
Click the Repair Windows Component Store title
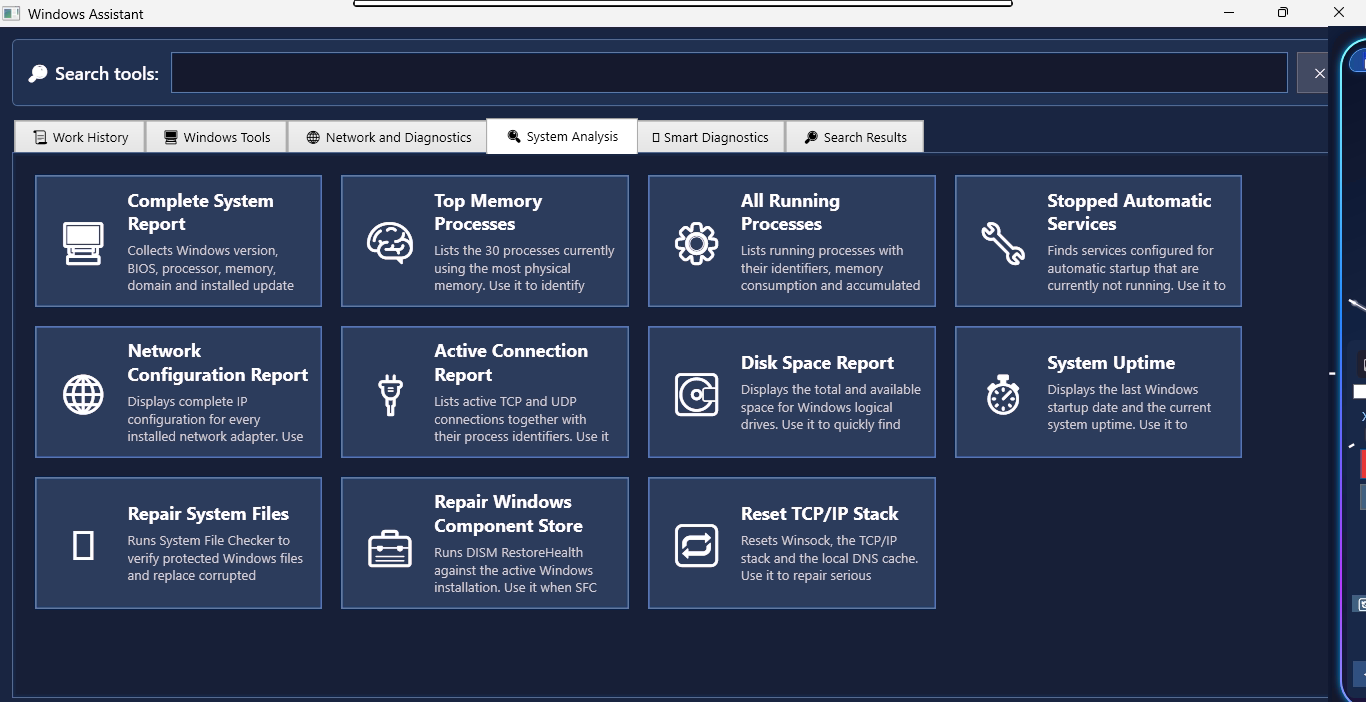point(508,514)
